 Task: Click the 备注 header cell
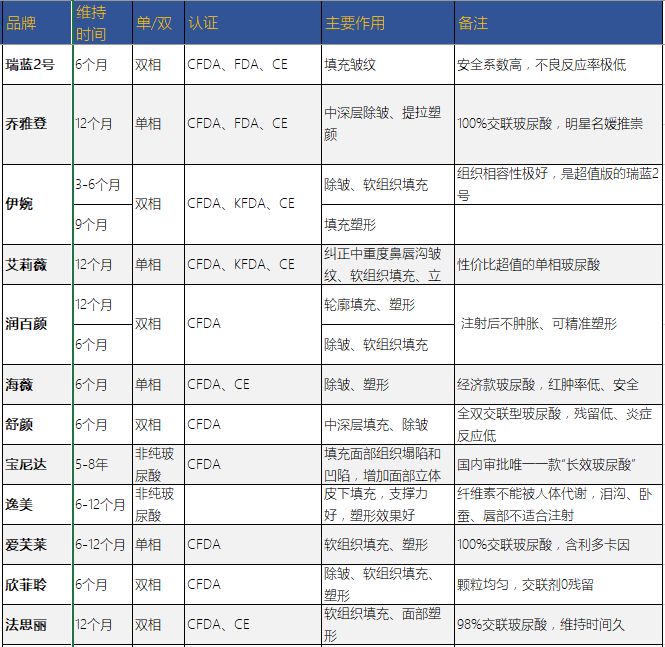(472, 22)
